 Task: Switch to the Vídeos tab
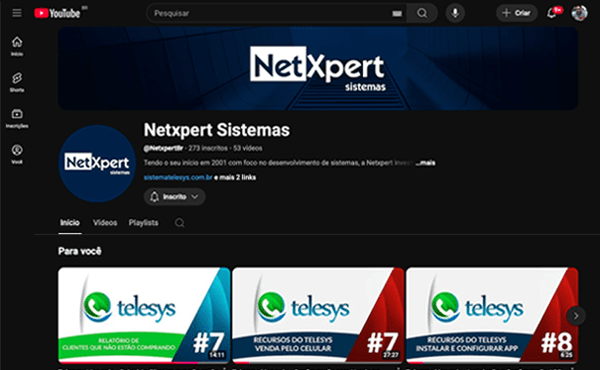(x=105, y=223)
